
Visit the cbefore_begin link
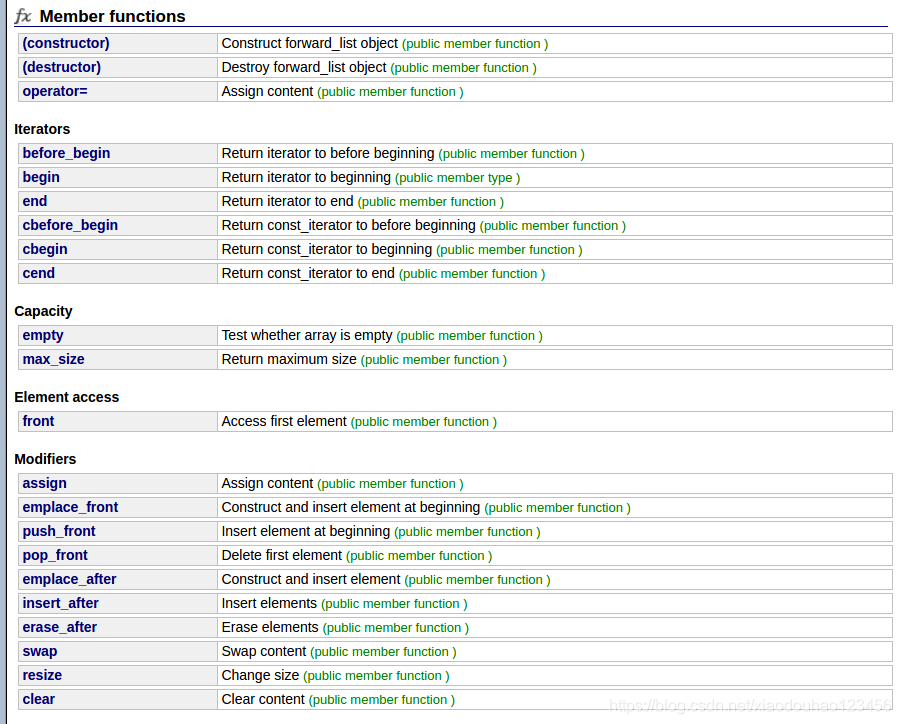point(70,225)
